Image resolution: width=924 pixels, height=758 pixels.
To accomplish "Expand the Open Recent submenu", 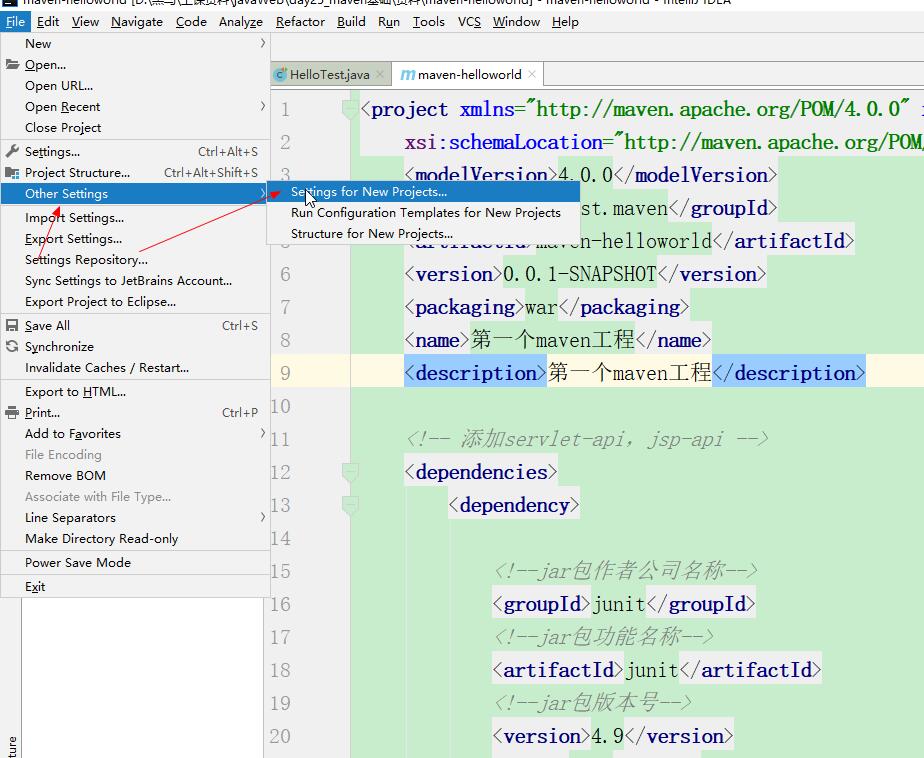I will [x=262, y=106].
